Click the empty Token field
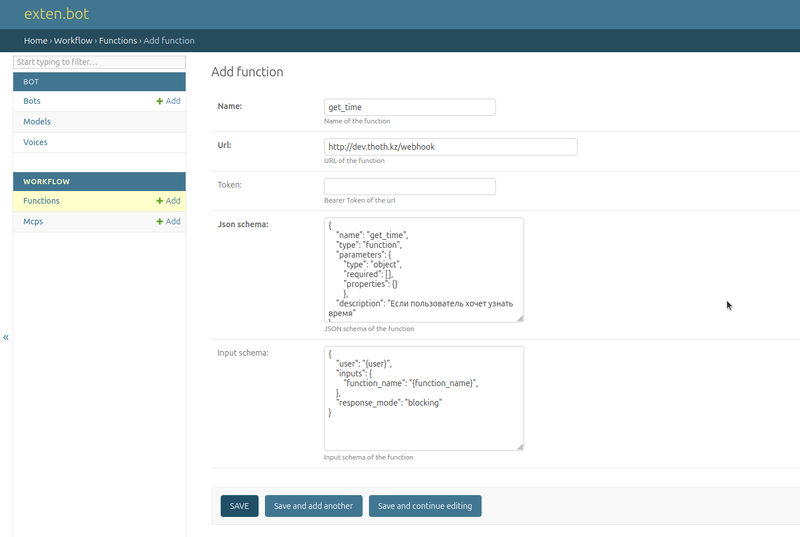The width and height of the screenshot is (800, 537). [x=410, y=186]
